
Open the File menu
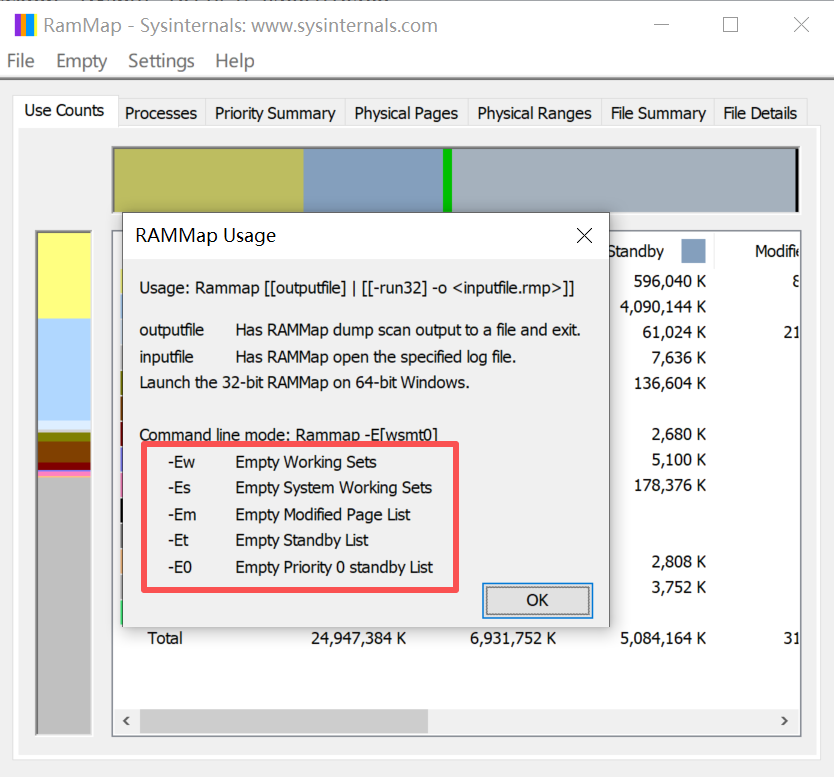[21, 61]
